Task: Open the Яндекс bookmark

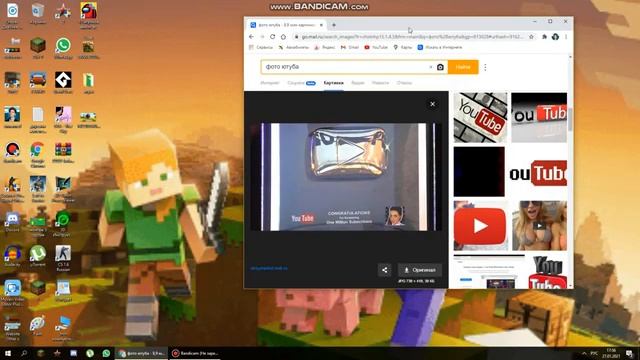Action: [x=324, y=47]
